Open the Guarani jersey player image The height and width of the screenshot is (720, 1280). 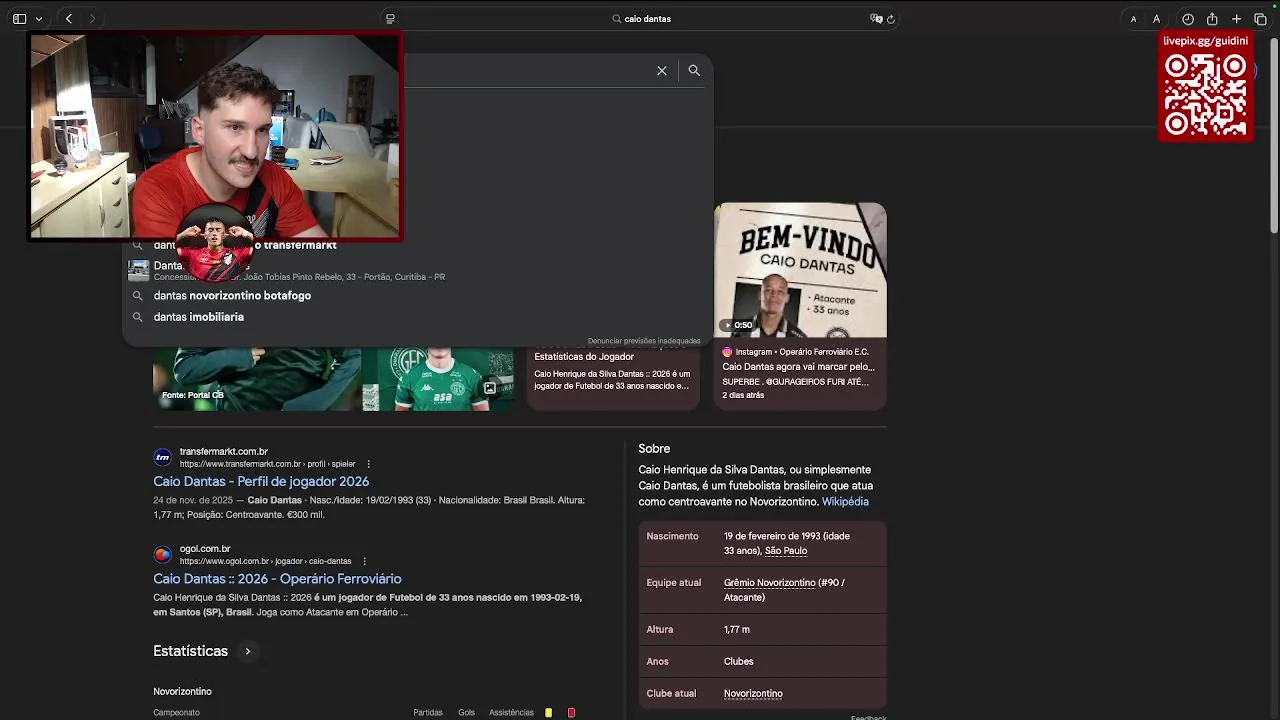(438, 378)
